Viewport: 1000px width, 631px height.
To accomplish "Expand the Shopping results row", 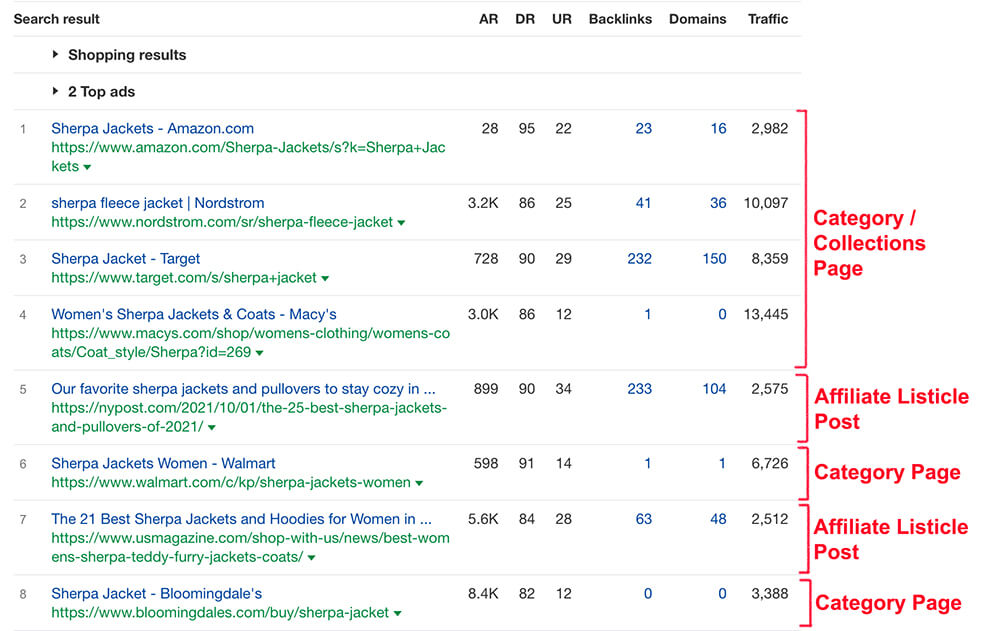I will click(55, 55).
